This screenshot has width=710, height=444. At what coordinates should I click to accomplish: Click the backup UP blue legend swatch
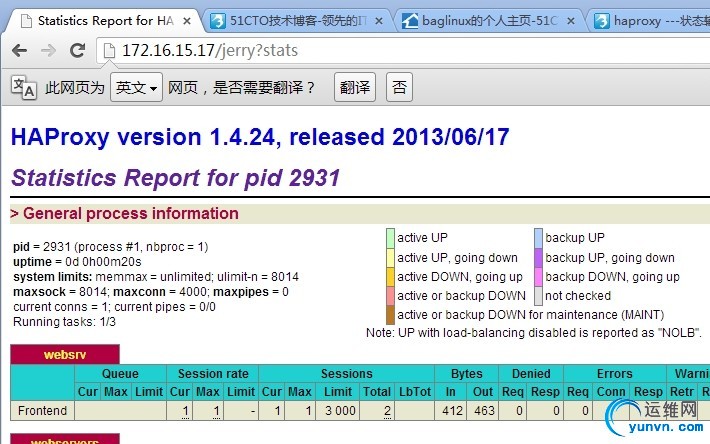tap(538, 238)
